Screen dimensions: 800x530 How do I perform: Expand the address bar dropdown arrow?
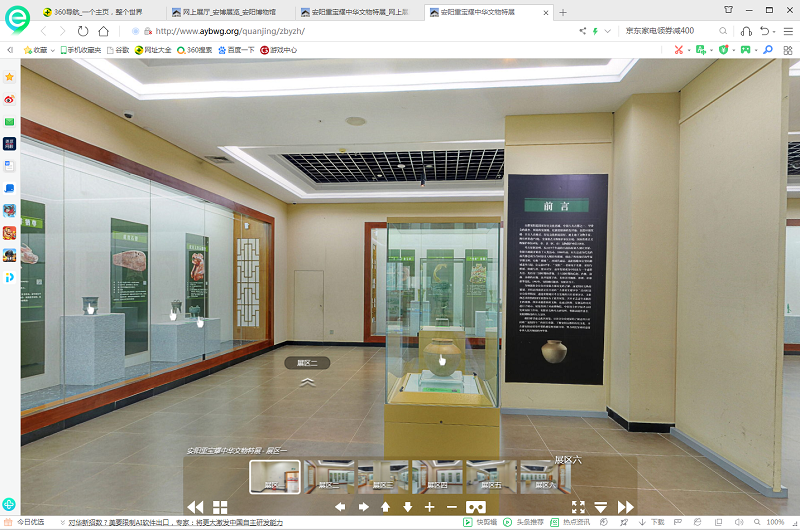[x=608, y=31]
